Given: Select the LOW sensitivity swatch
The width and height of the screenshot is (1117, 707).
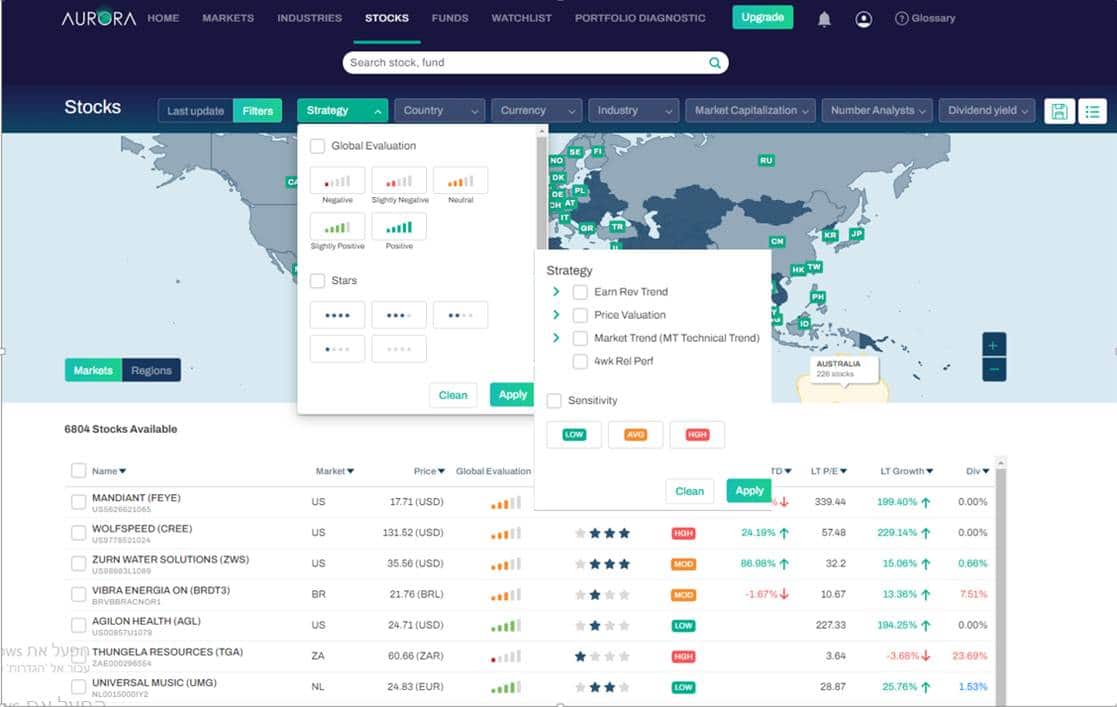Looking at the screenshot, I should 574,435.
